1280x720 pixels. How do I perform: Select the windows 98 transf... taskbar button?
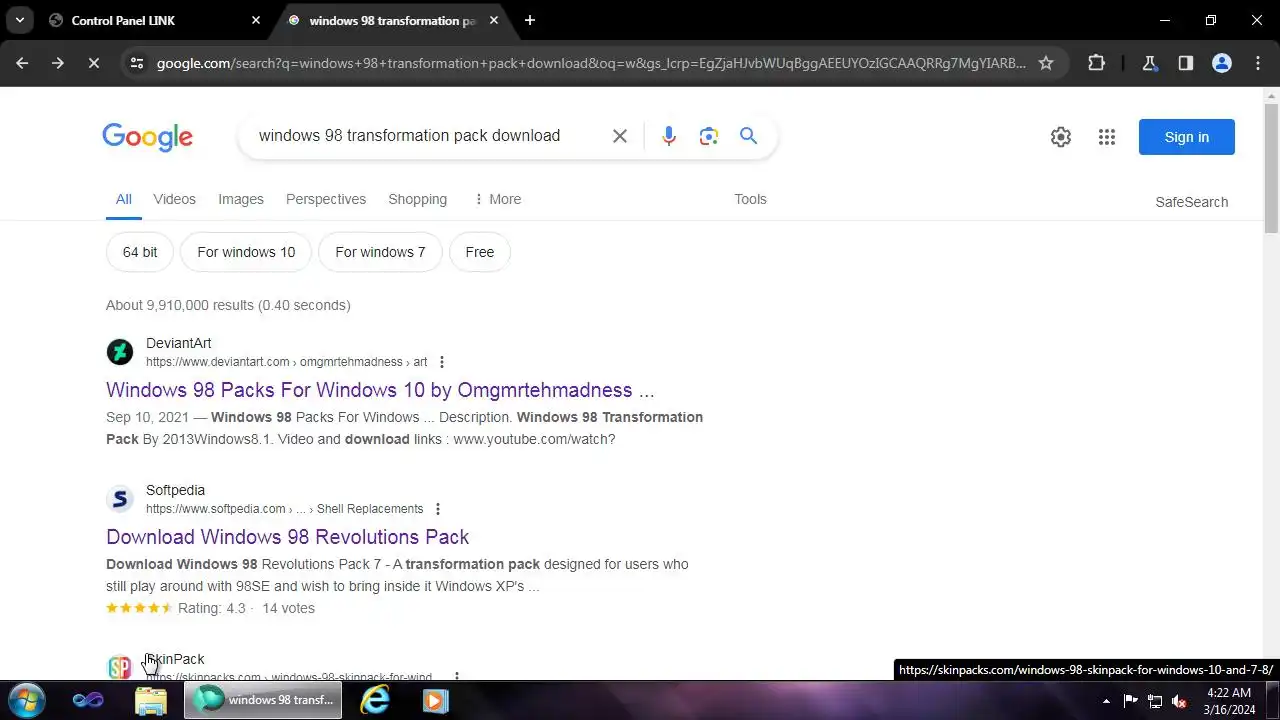(x=263, y=700)
